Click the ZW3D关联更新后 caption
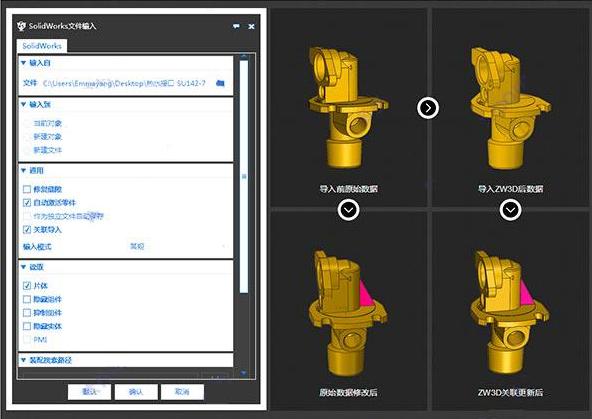 coord(510,393)
